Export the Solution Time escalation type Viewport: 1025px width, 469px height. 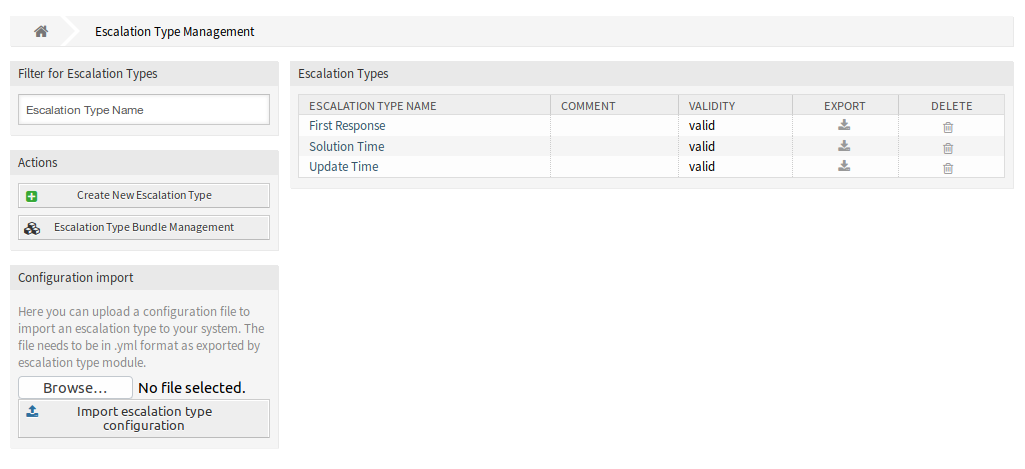844,146
